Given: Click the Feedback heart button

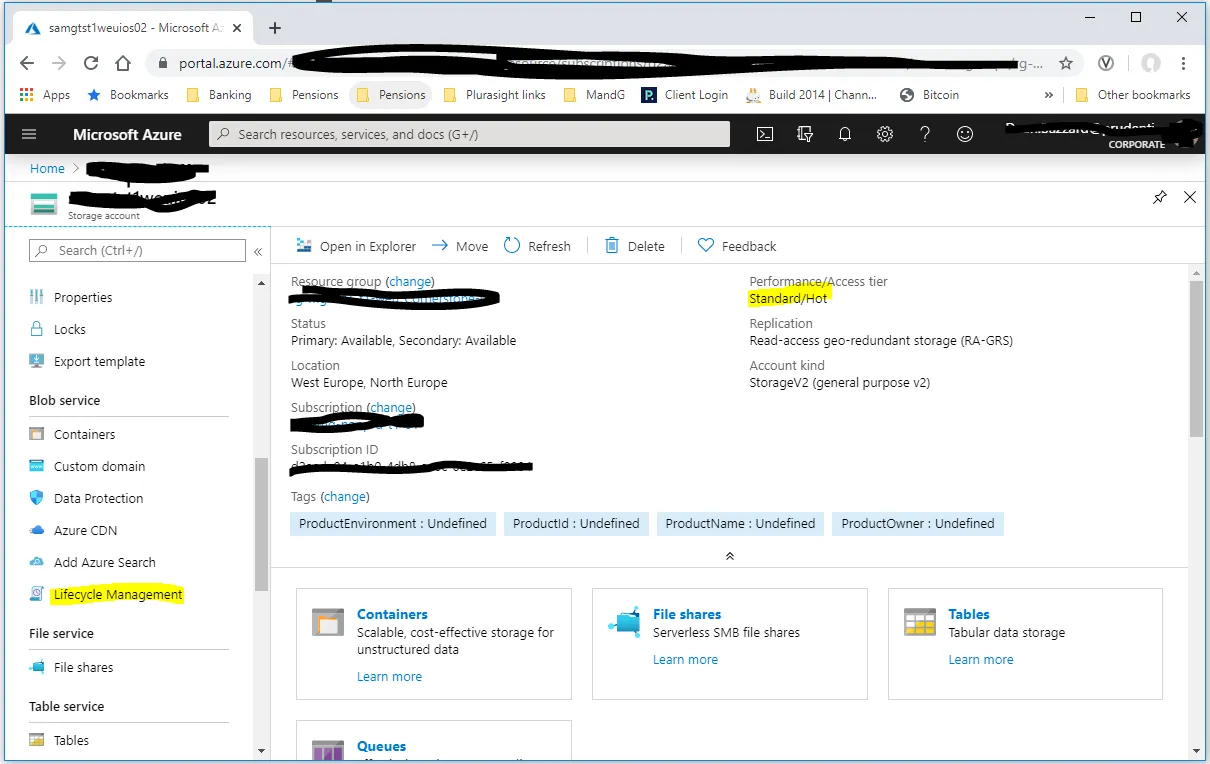Looking at the screenshot, I should [x=737, y=246].
